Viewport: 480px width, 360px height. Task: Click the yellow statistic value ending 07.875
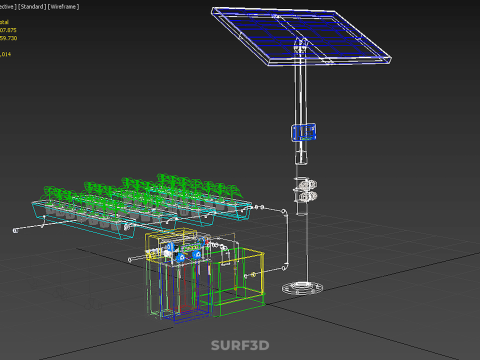click(x=8, y=30)
